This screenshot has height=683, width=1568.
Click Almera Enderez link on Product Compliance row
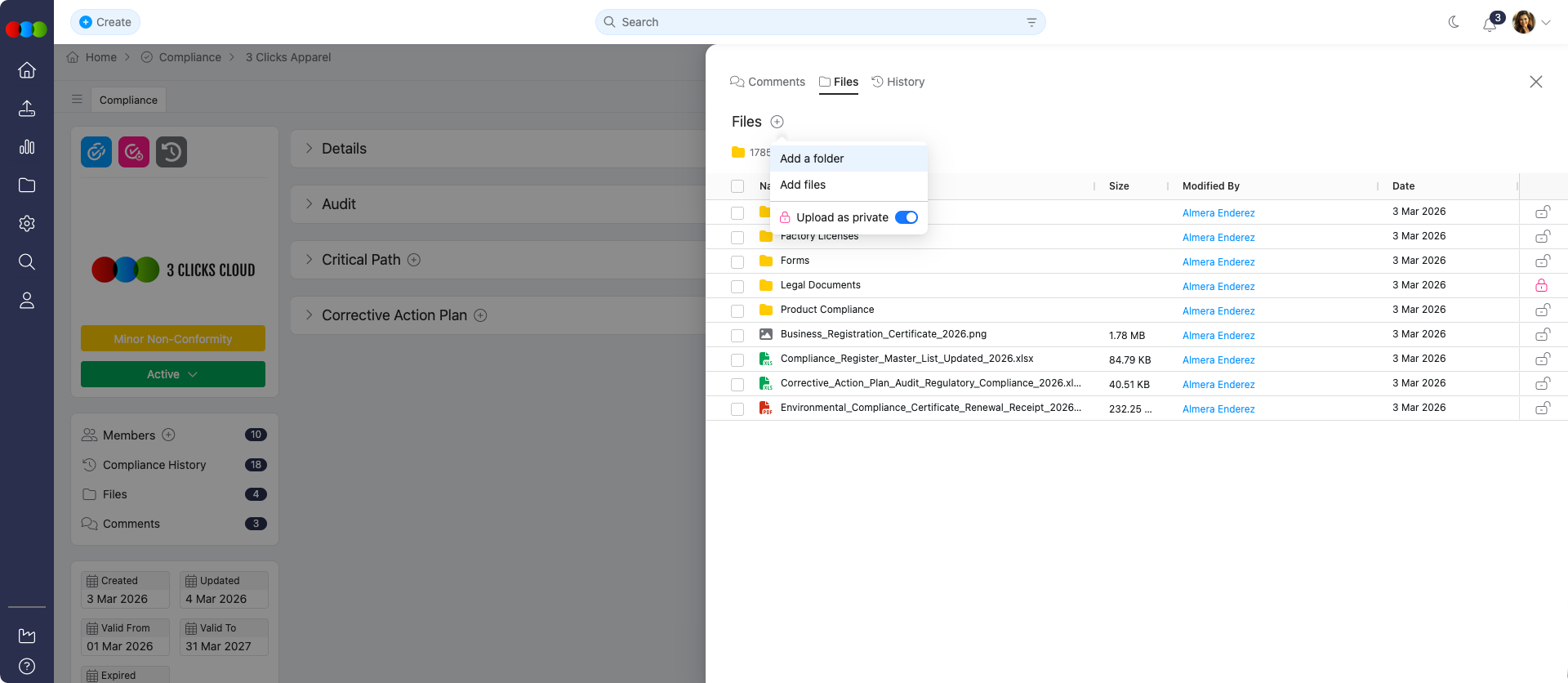tap(1218, 310)
